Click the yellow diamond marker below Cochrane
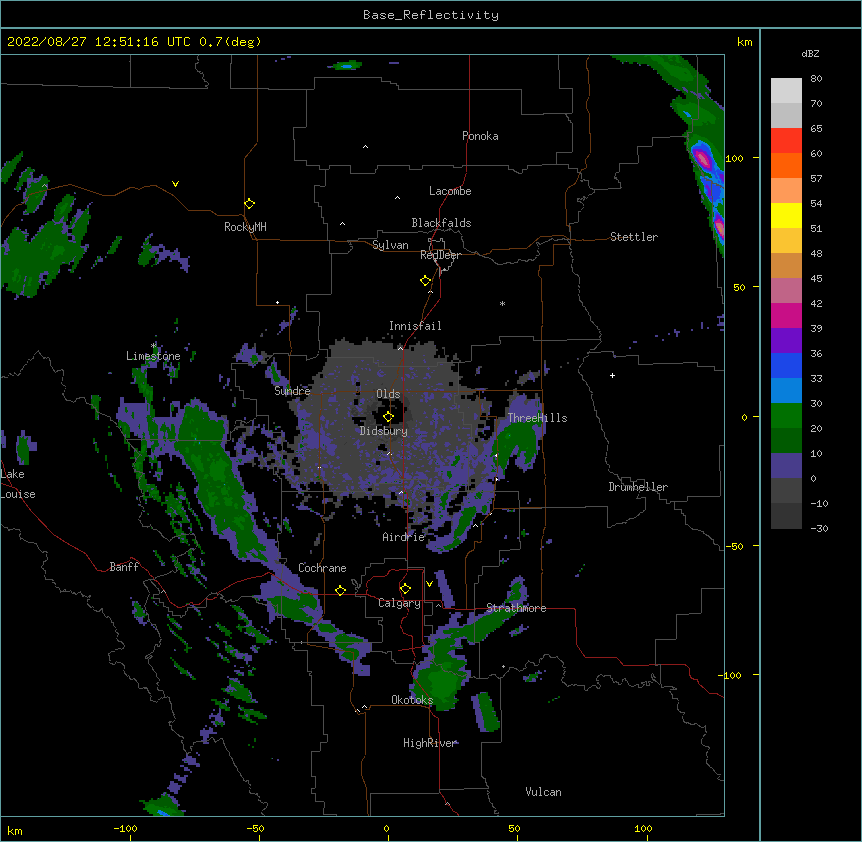 pyautogui.click(x=340, y=590)
